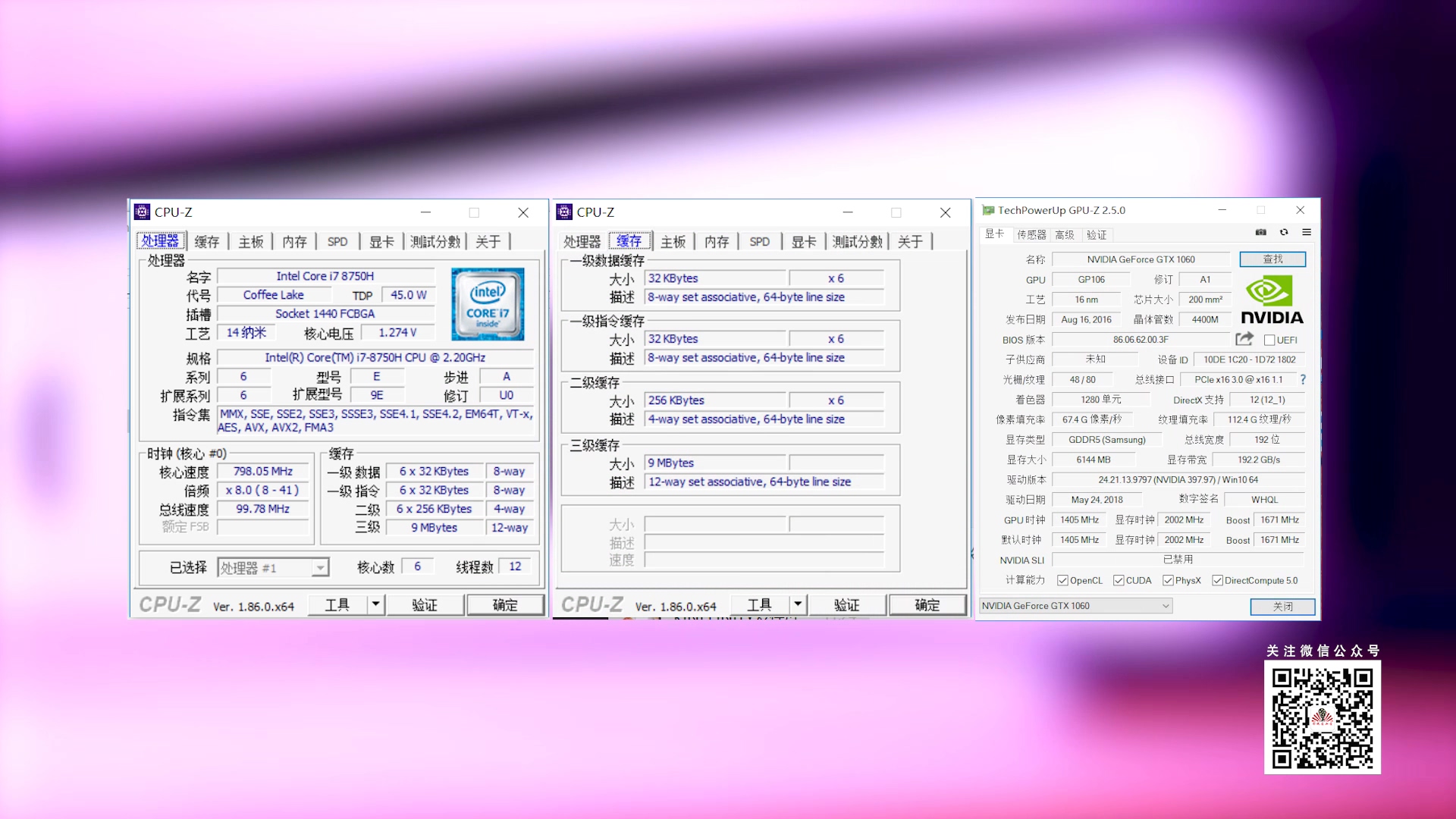The image size is (1456, 819).
Task: Click the 验证 button in right CPU-Z
Action: [846, 604]
